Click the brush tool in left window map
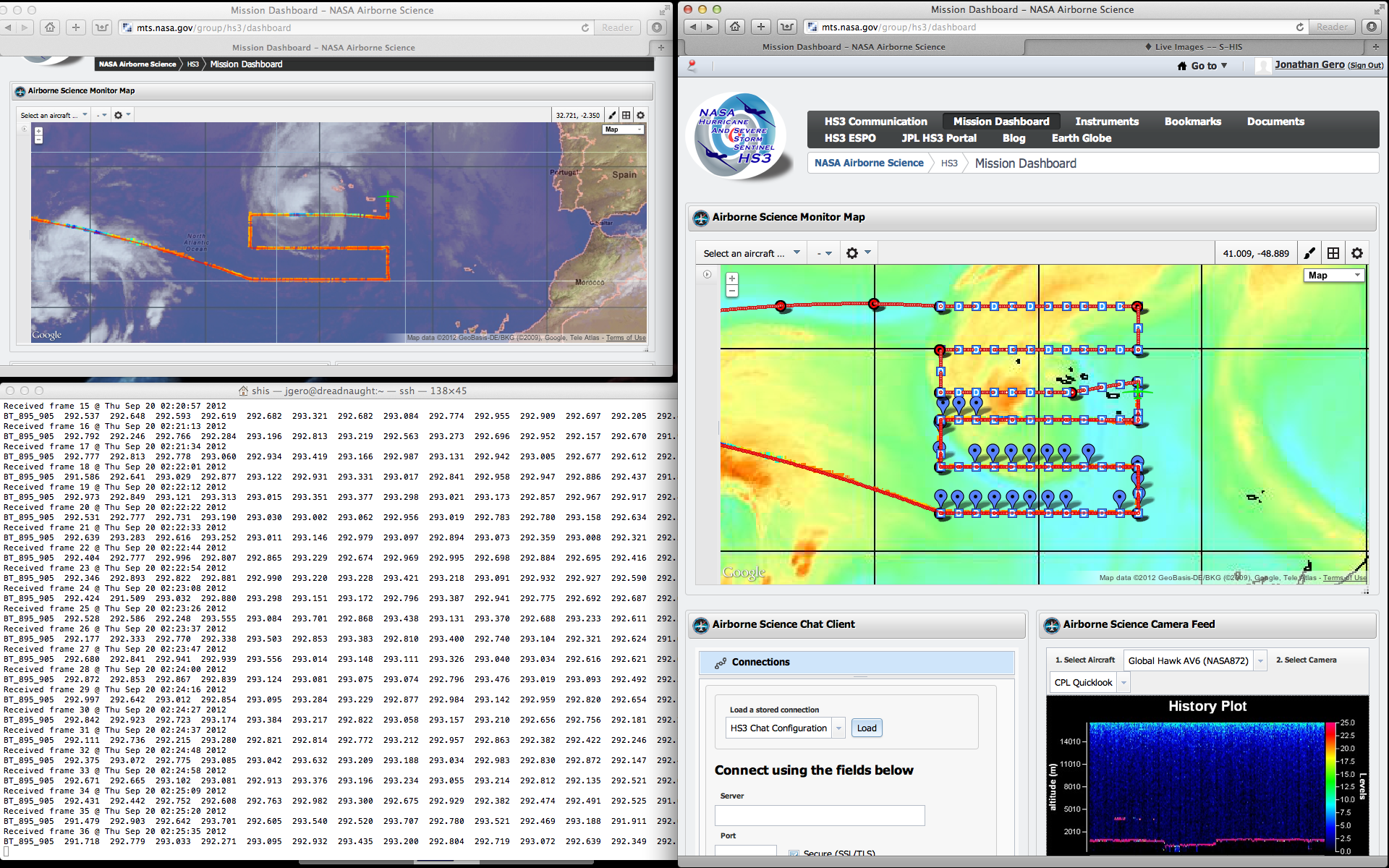The image size is (1389, 868). pos(612,115)
